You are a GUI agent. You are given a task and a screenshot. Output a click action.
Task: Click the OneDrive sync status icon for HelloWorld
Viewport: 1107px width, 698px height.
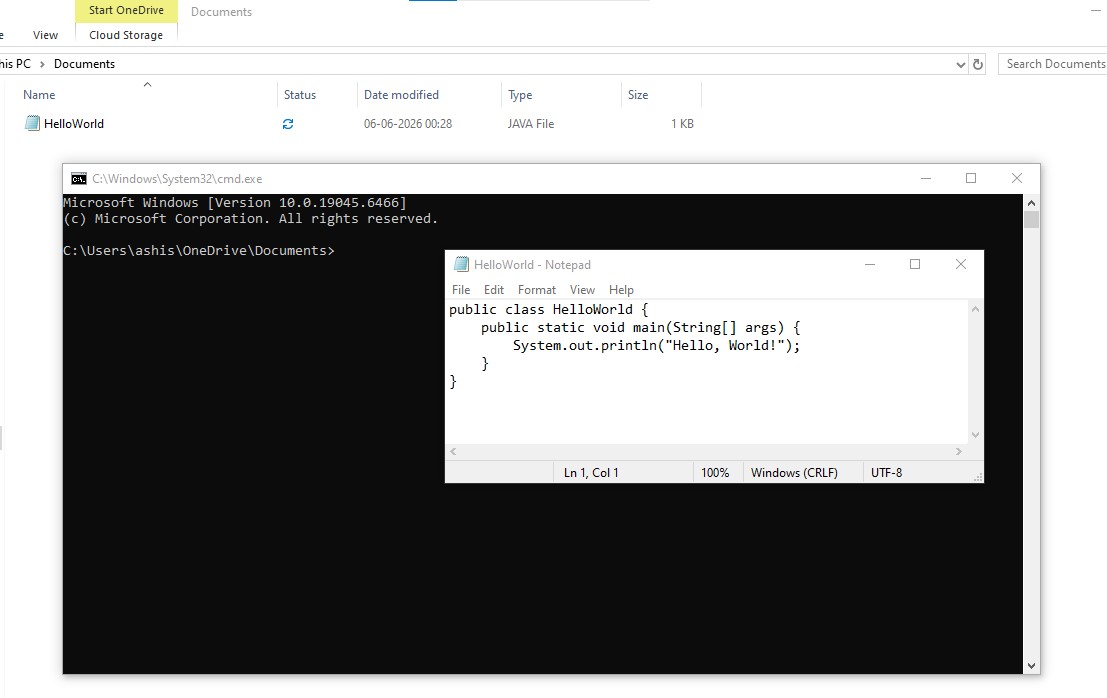(x=288, y=124)
